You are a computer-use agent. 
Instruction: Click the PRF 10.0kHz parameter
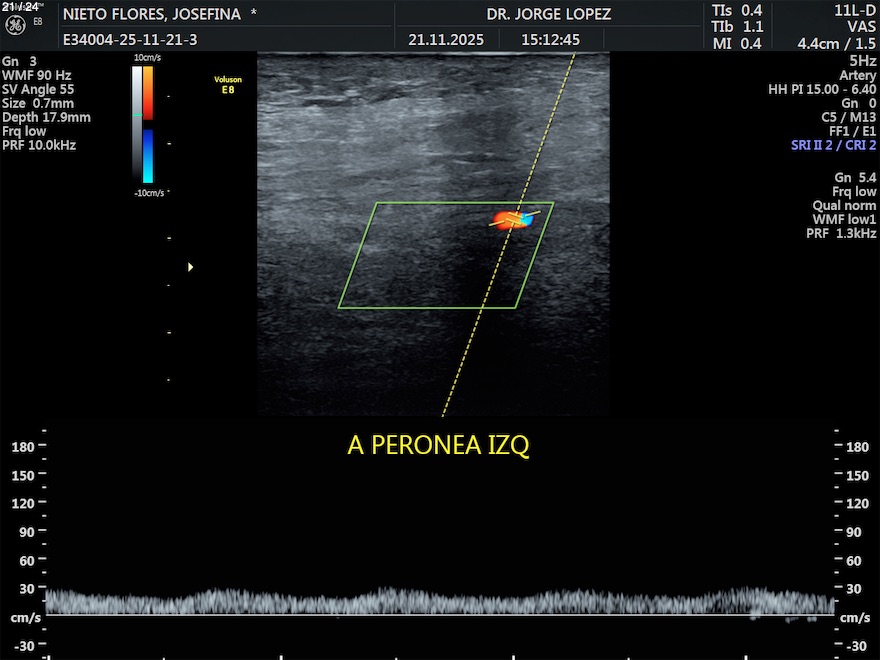click(39, 145)
